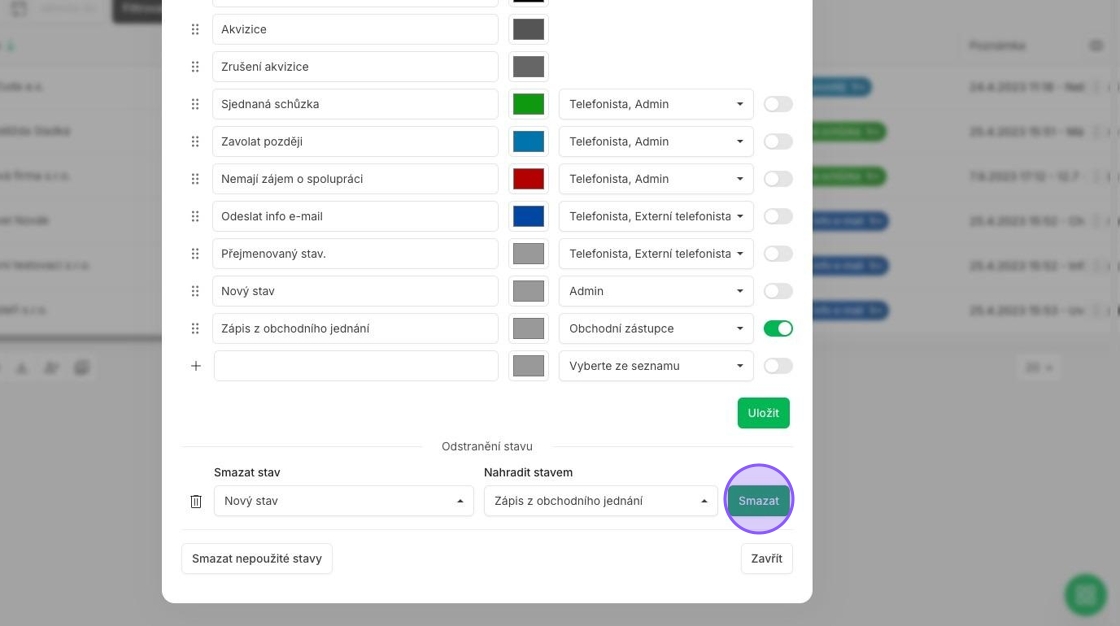Expand the Smazat stav dropdown

click(x=343, y=501)
